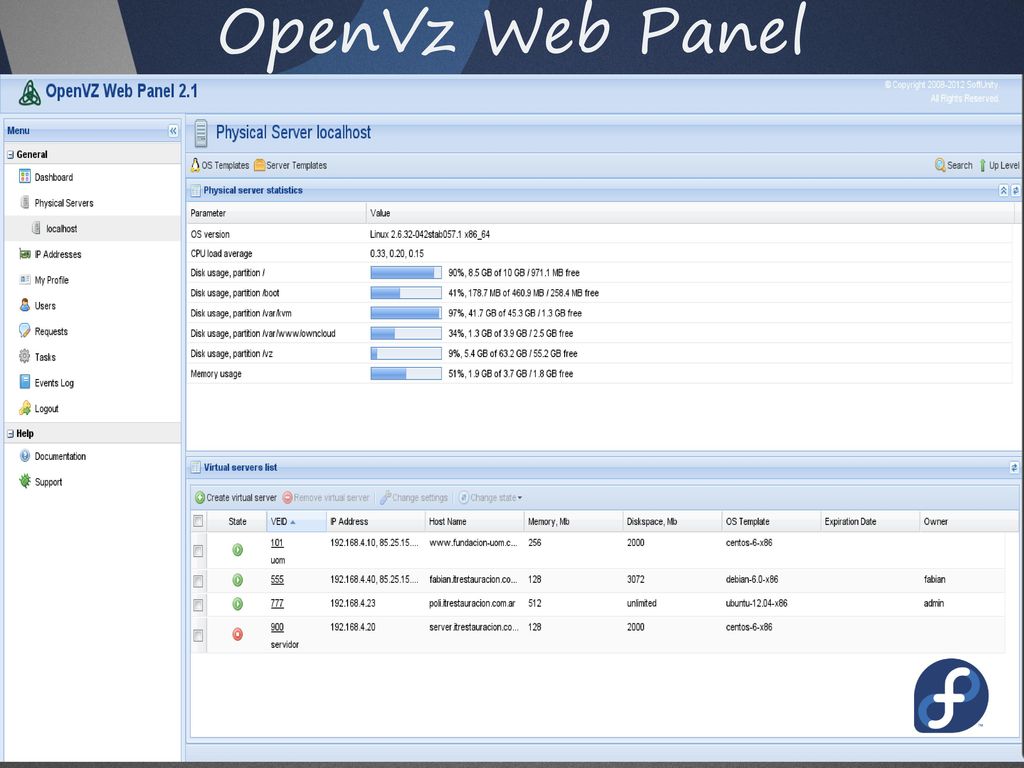This screenshot has width=1024, height=768.
Task: Open Dashboard menu item
Action: [x=54, y=177]
